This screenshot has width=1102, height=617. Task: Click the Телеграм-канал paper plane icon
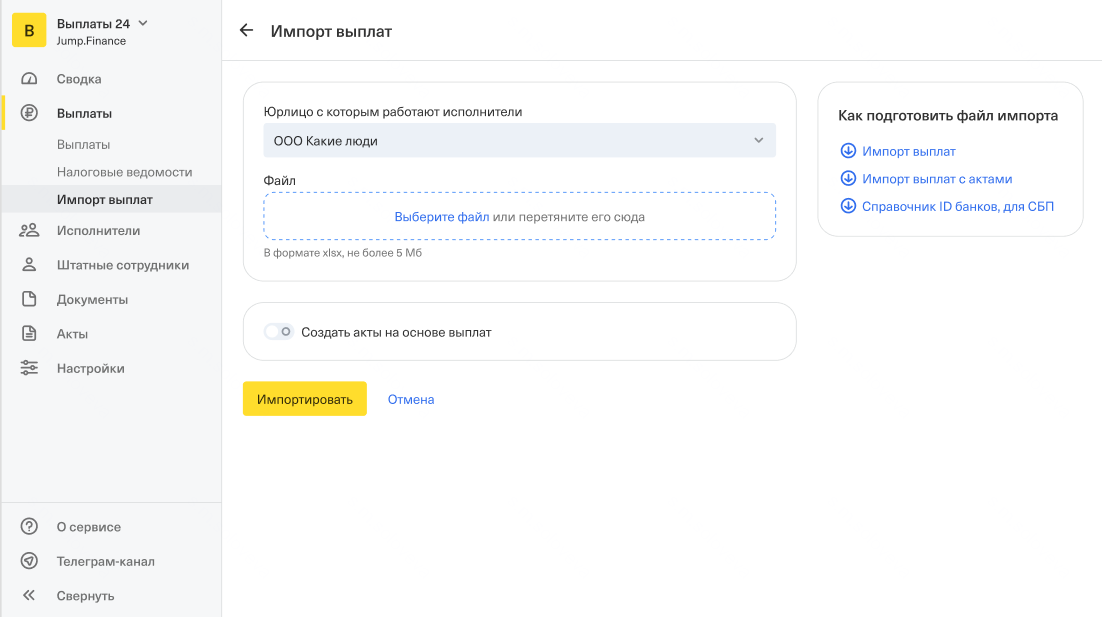coord(29,561)
